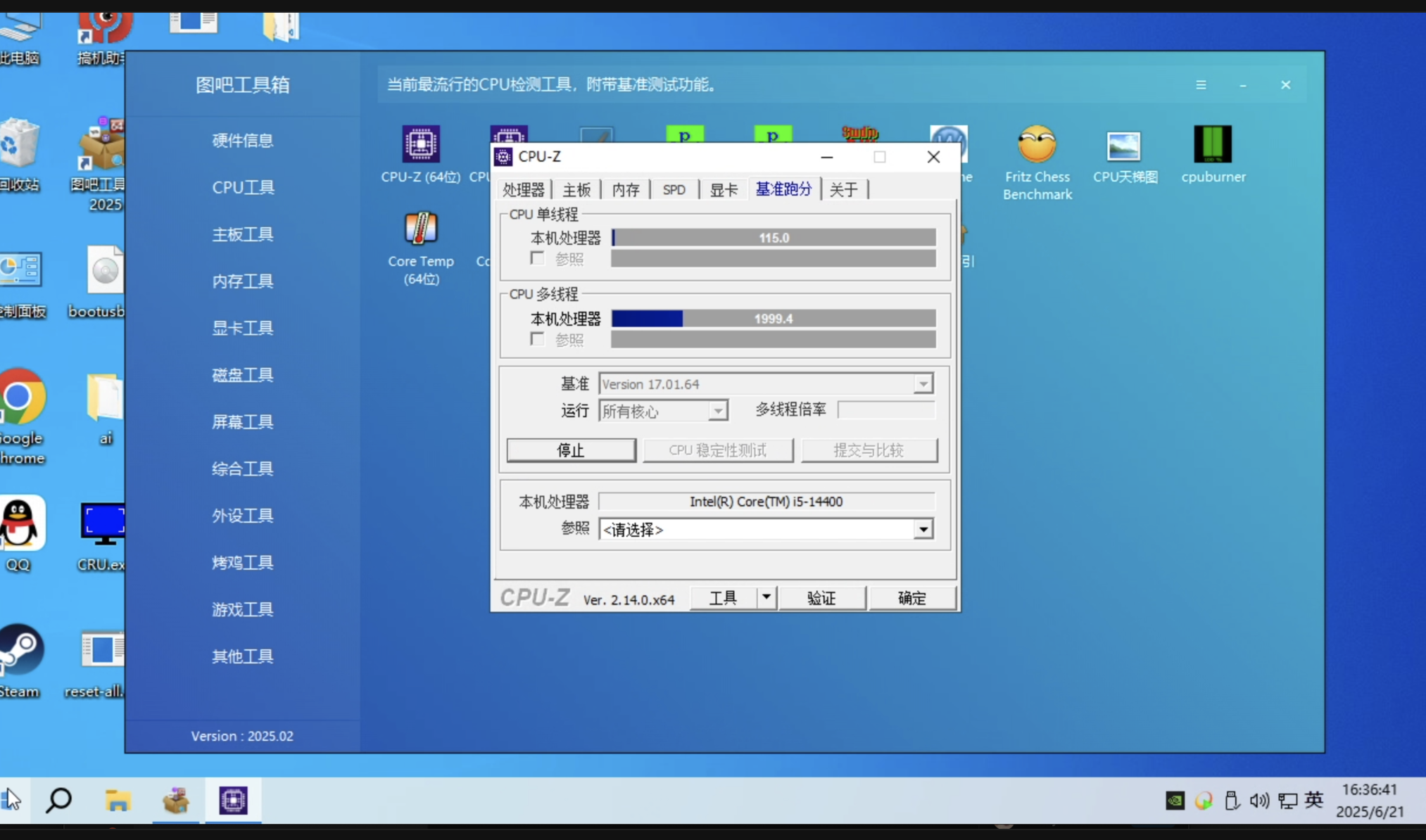Screen dimensions: 1426x840
Task: Enable the multi-thread 参照 checkbox
Action: pyautogui.click(x=538, y=339)
